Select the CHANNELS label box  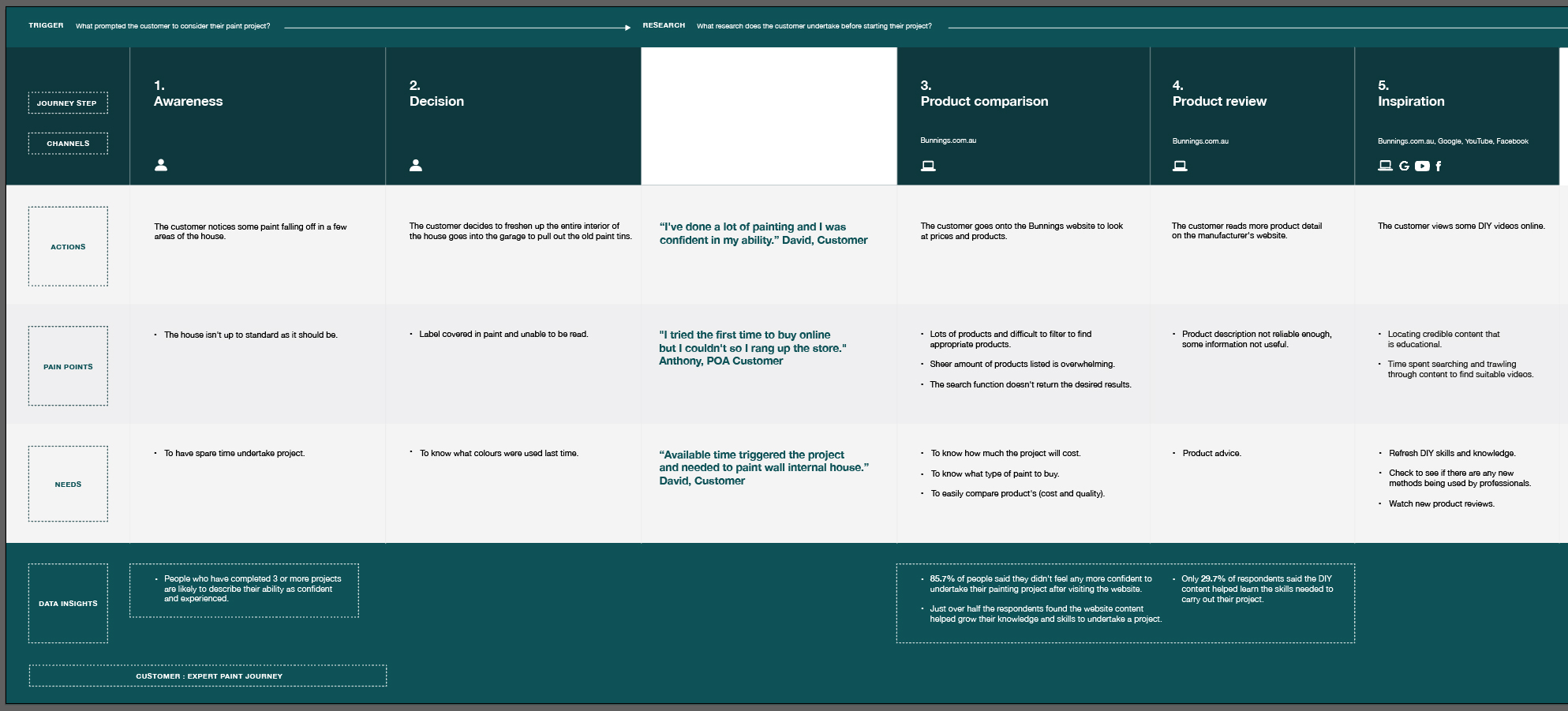click(x=68, y=144)
